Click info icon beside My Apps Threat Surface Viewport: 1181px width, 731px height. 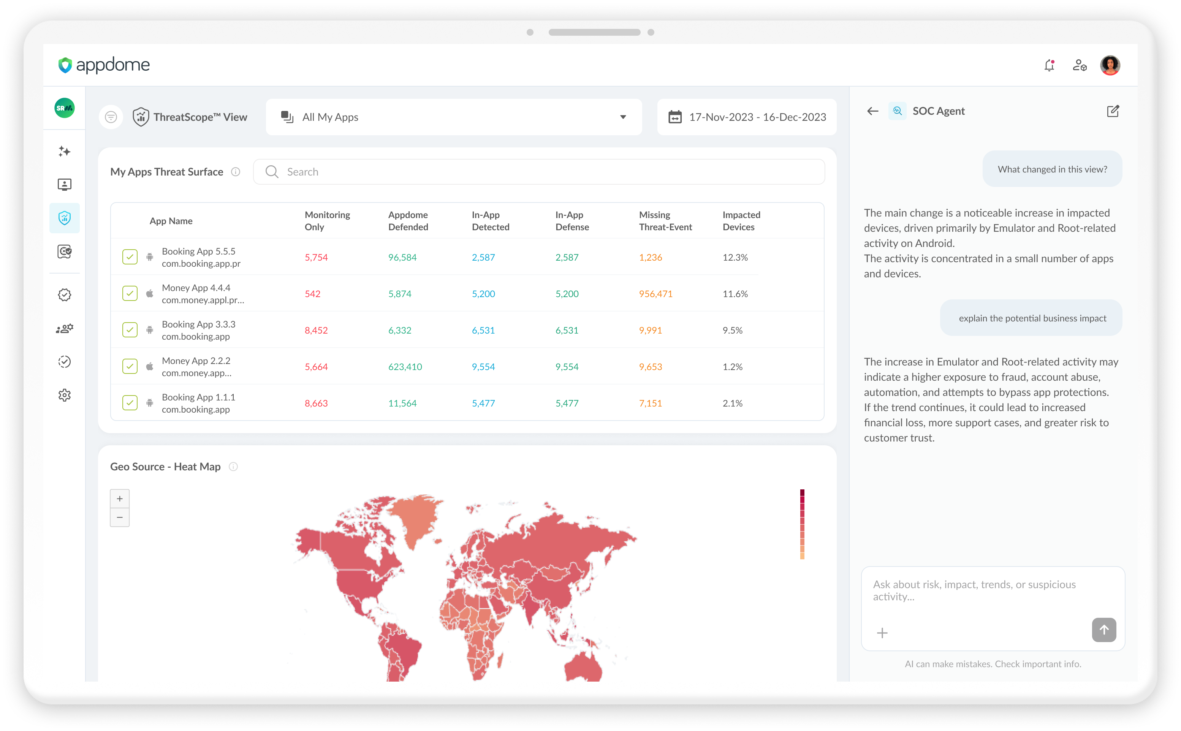tap(236, 172)
